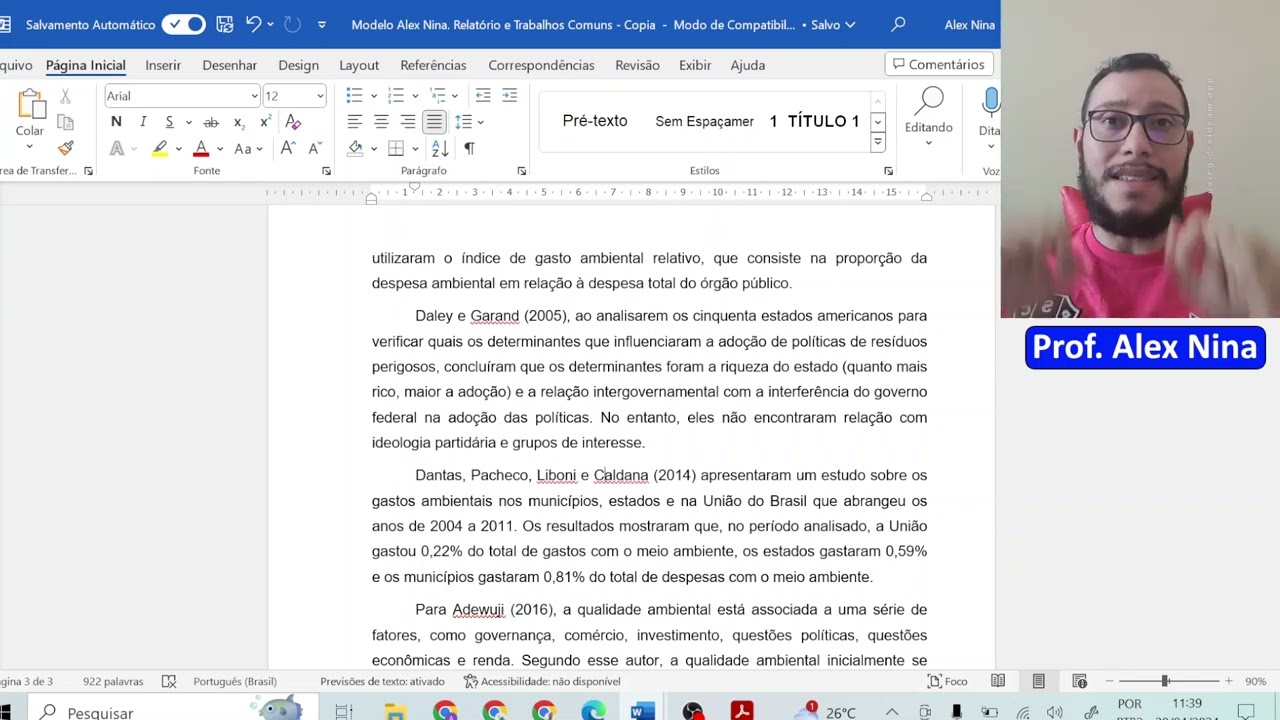This screenshot has width=1280, height=720.
Task: Center the paragraph text
Action: tap(381, 122)
